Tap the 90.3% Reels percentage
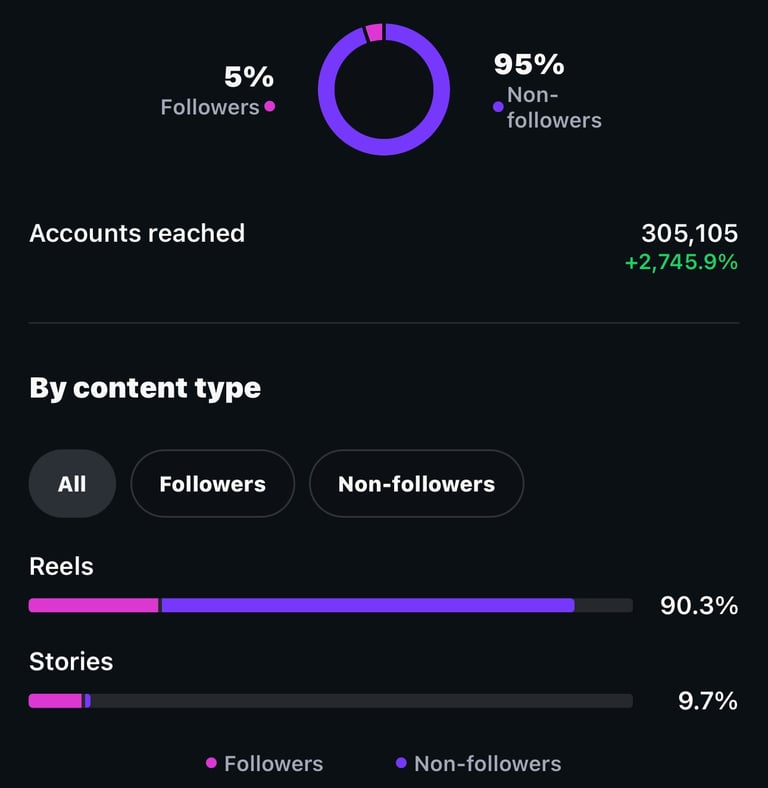This screenshot has height=788, width=768. (x=699, y=606)
